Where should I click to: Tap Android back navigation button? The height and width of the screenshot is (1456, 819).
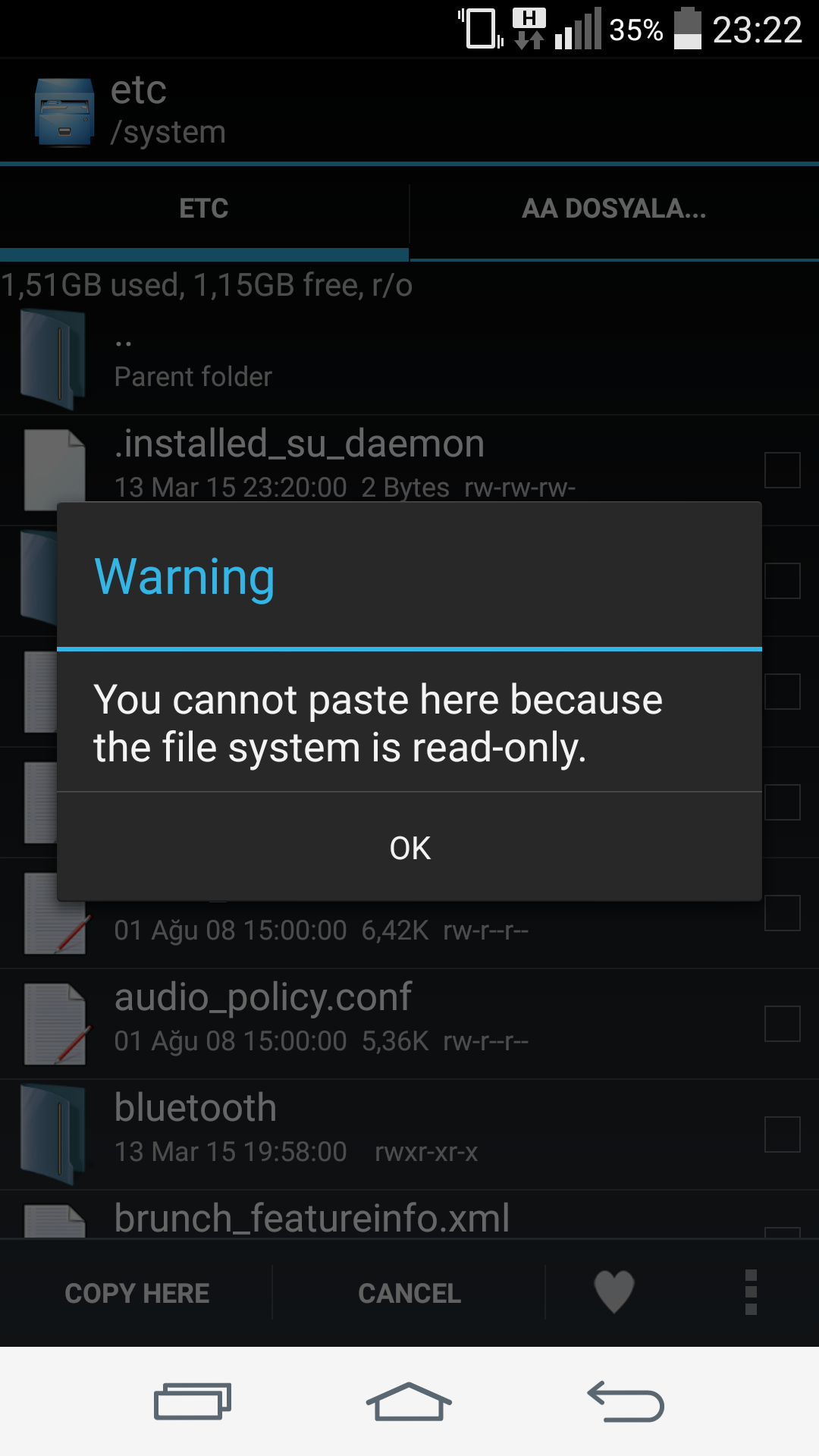tap(626, 1401)
